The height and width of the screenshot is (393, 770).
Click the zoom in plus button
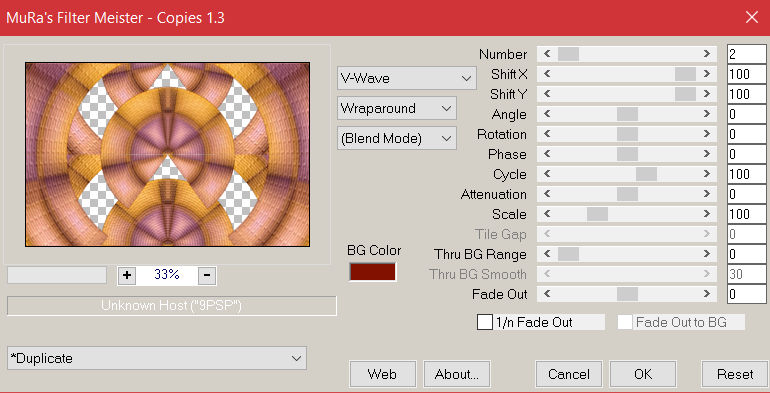pyautogui.click(x=127, y=275)
